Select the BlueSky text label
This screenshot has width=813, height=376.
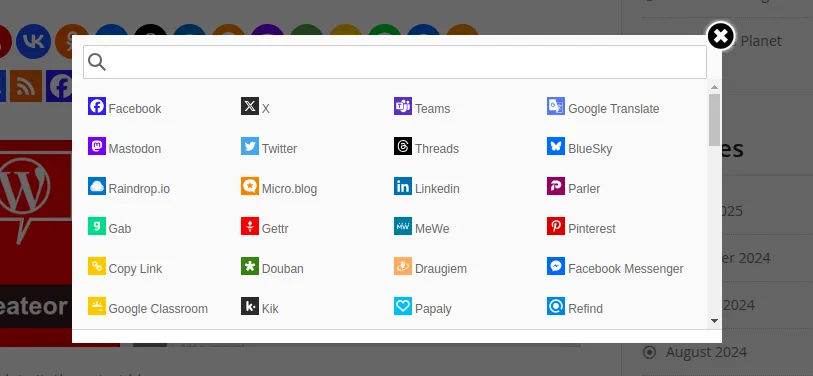(x=590, y=149)
